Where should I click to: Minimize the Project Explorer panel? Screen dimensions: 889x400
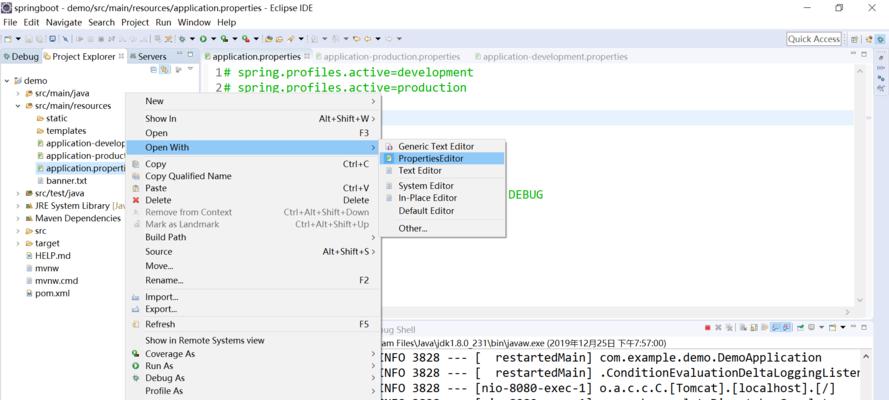click(x=180, y=54)
